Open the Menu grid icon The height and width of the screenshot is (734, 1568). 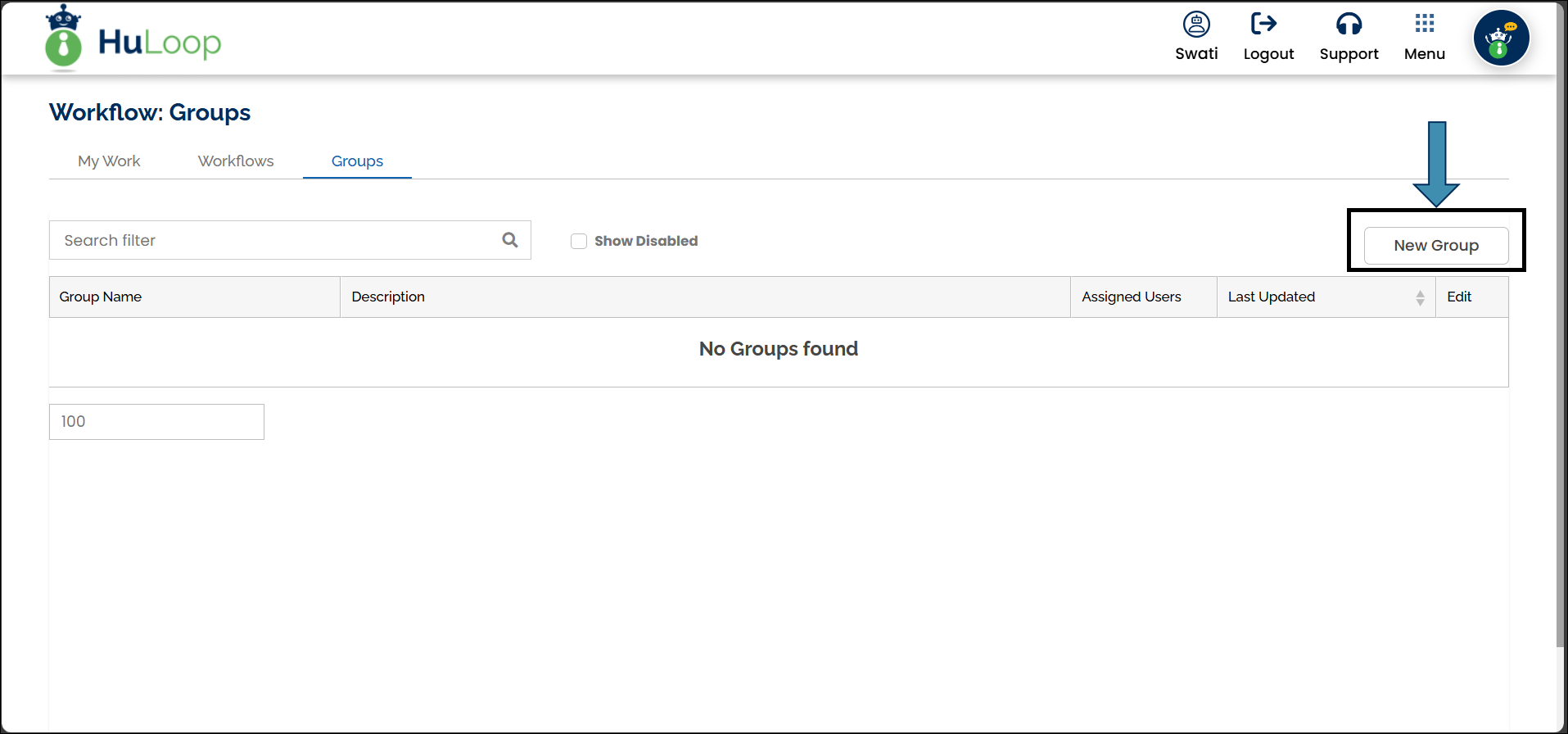(1424, 25)
